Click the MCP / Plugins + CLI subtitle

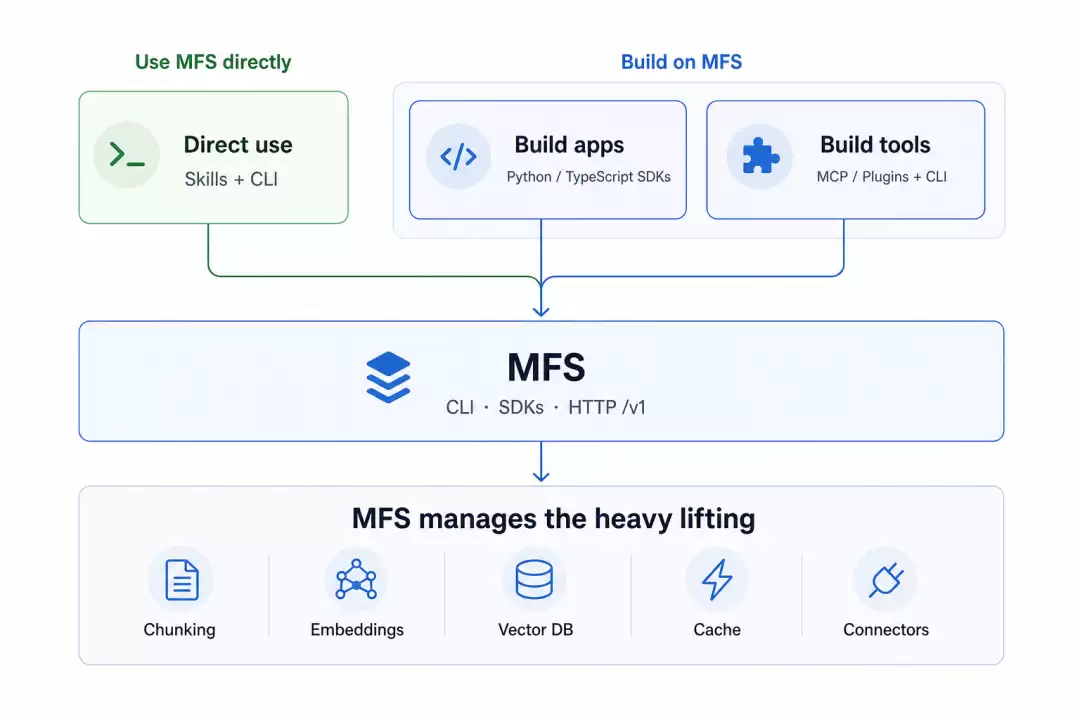(x=882, y=177)
